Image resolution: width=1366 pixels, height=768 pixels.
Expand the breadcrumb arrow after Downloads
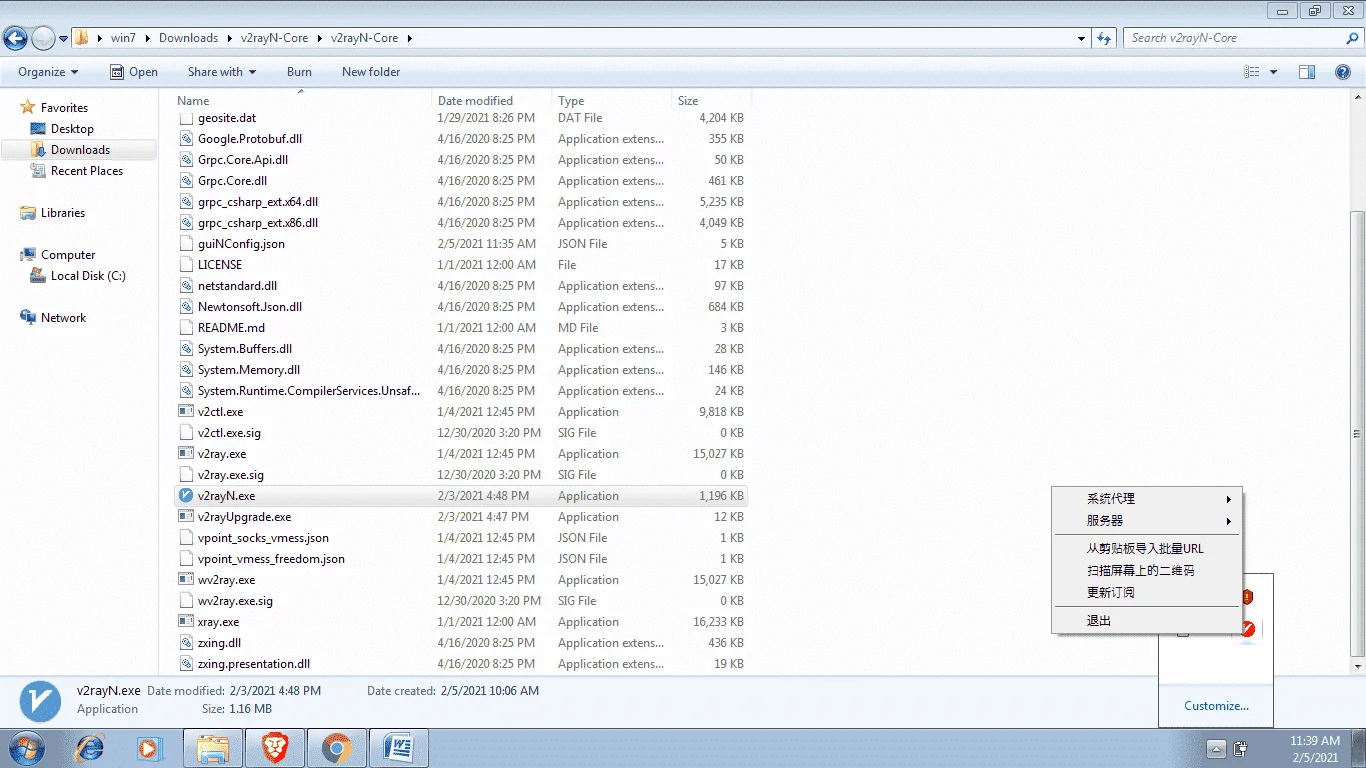(x=229, y=38)
